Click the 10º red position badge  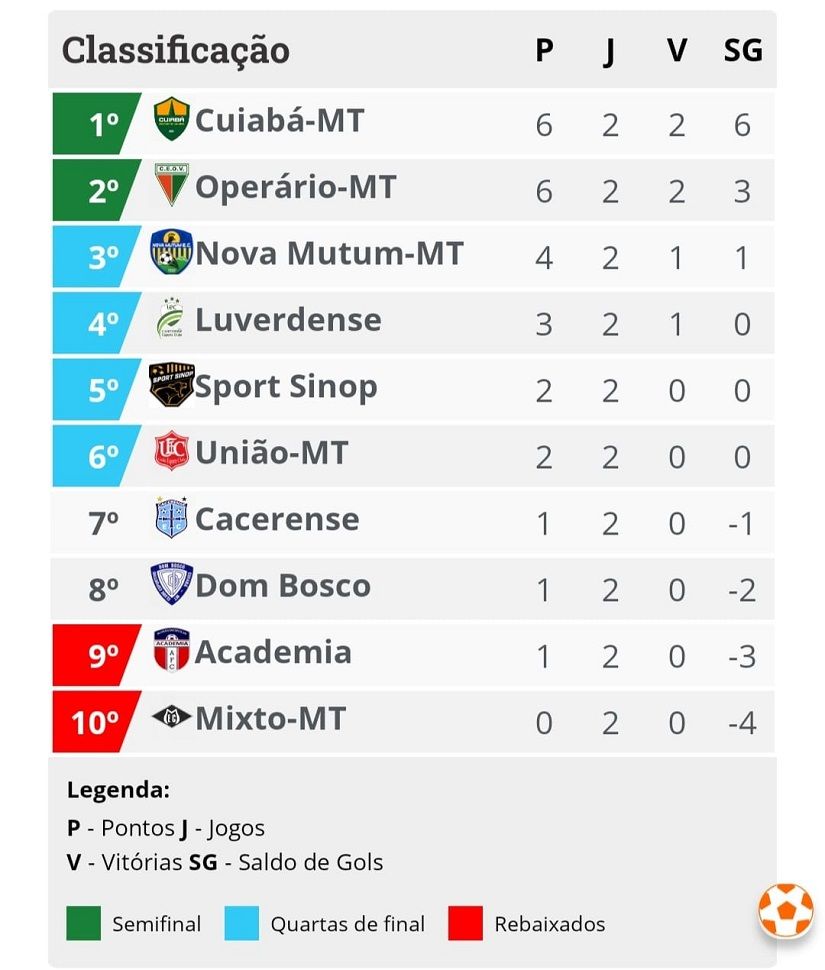(x=97, y=721)
